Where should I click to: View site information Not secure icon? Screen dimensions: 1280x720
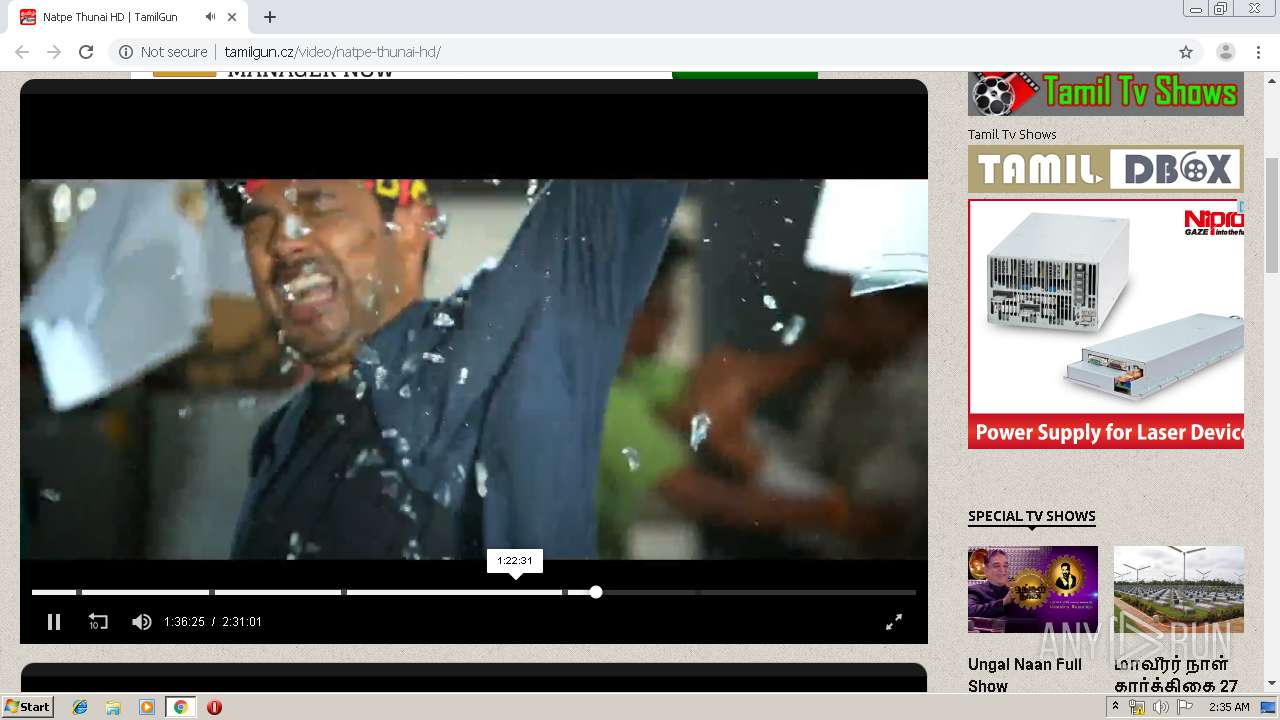coord(126,52)
